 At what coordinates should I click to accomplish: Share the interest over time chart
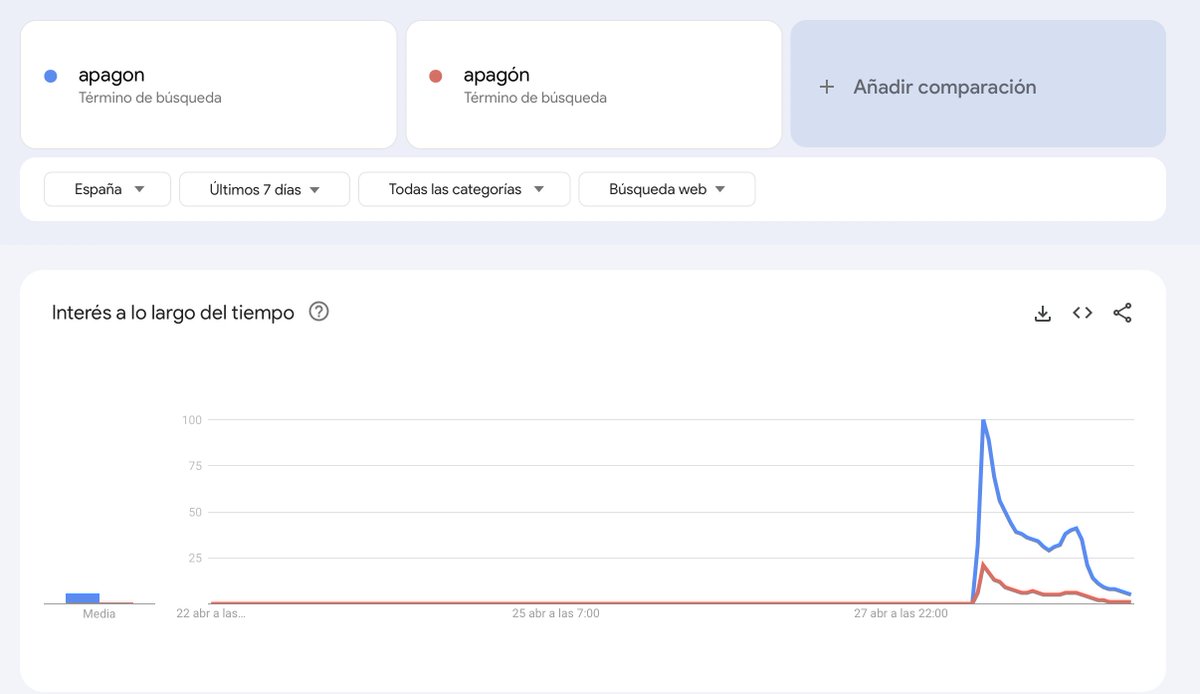click(1122, 313)
